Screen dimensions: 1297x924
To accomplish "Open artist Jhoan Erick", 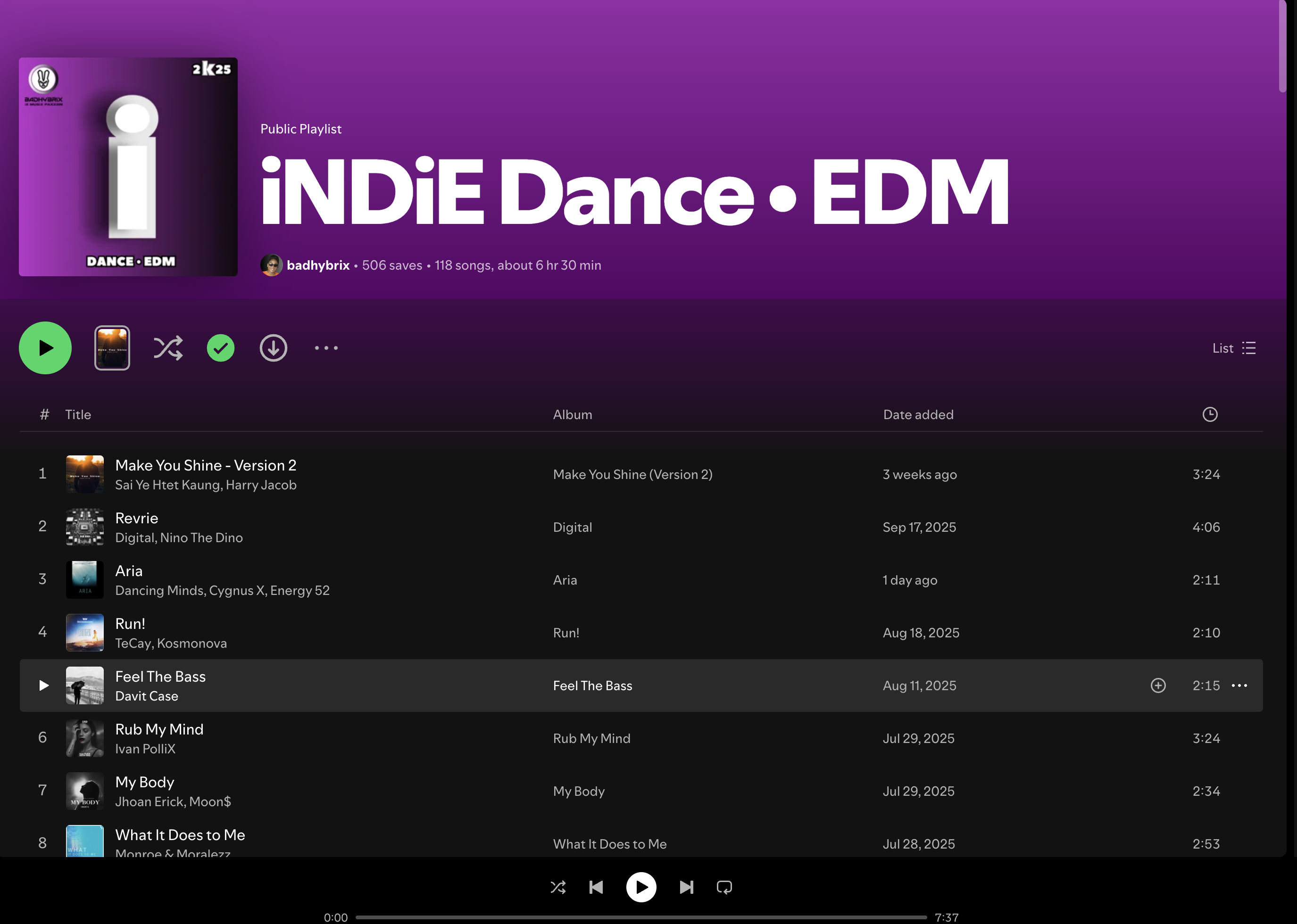I will [150, 802].
